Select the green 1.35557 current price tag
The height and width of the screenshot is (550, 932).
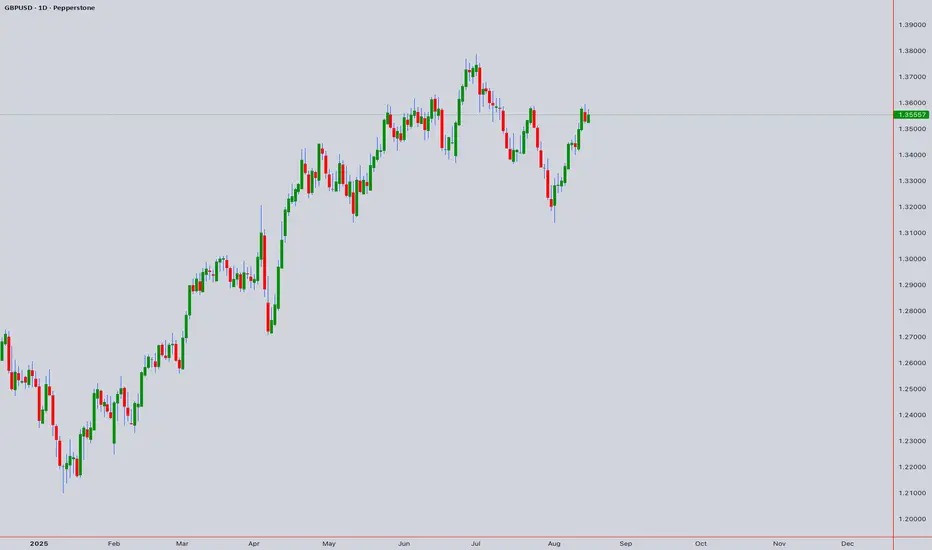tap(912, 114)
